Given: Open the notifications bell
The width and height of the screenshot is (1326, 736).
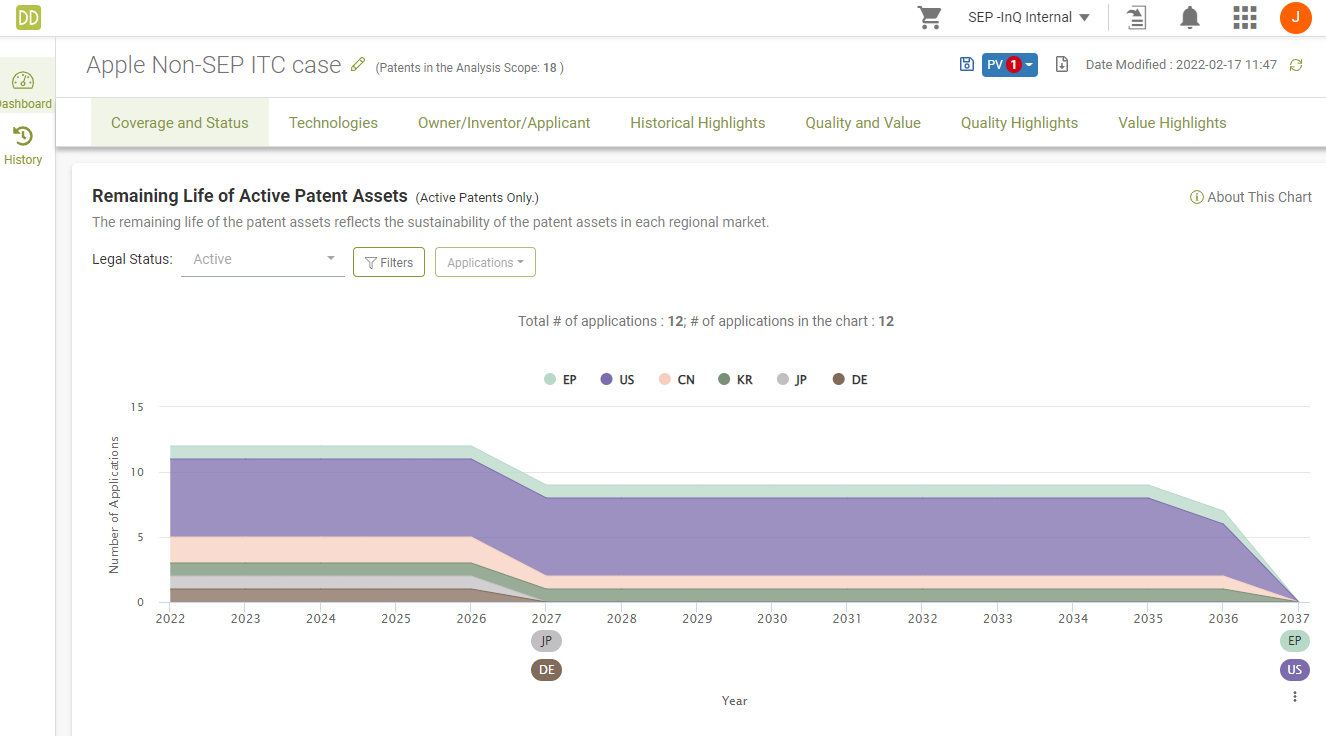Looking at the screenshot, I should 1190,17.
